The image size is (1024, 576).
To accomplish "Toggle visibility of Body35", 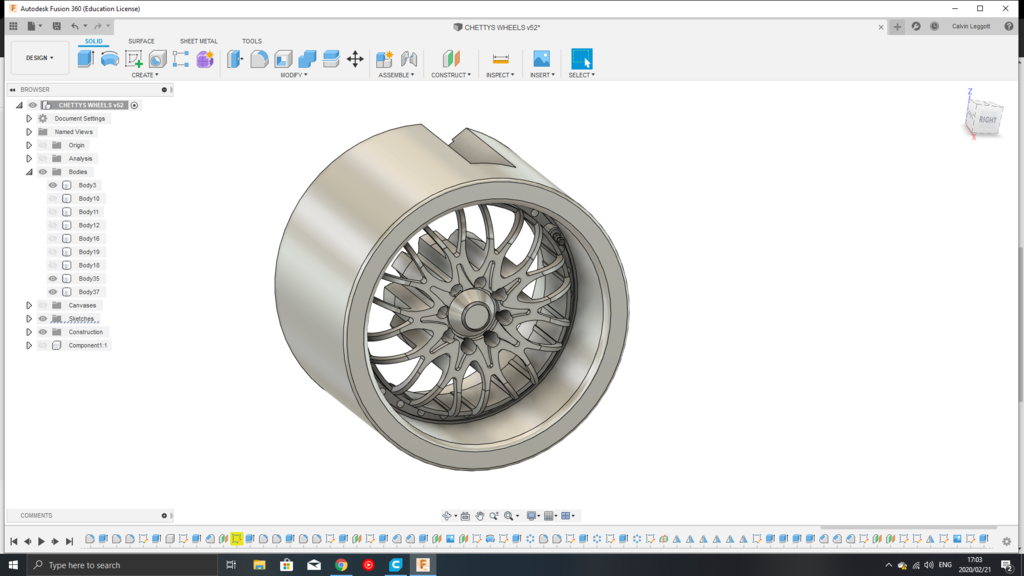I will pos(52,278).
